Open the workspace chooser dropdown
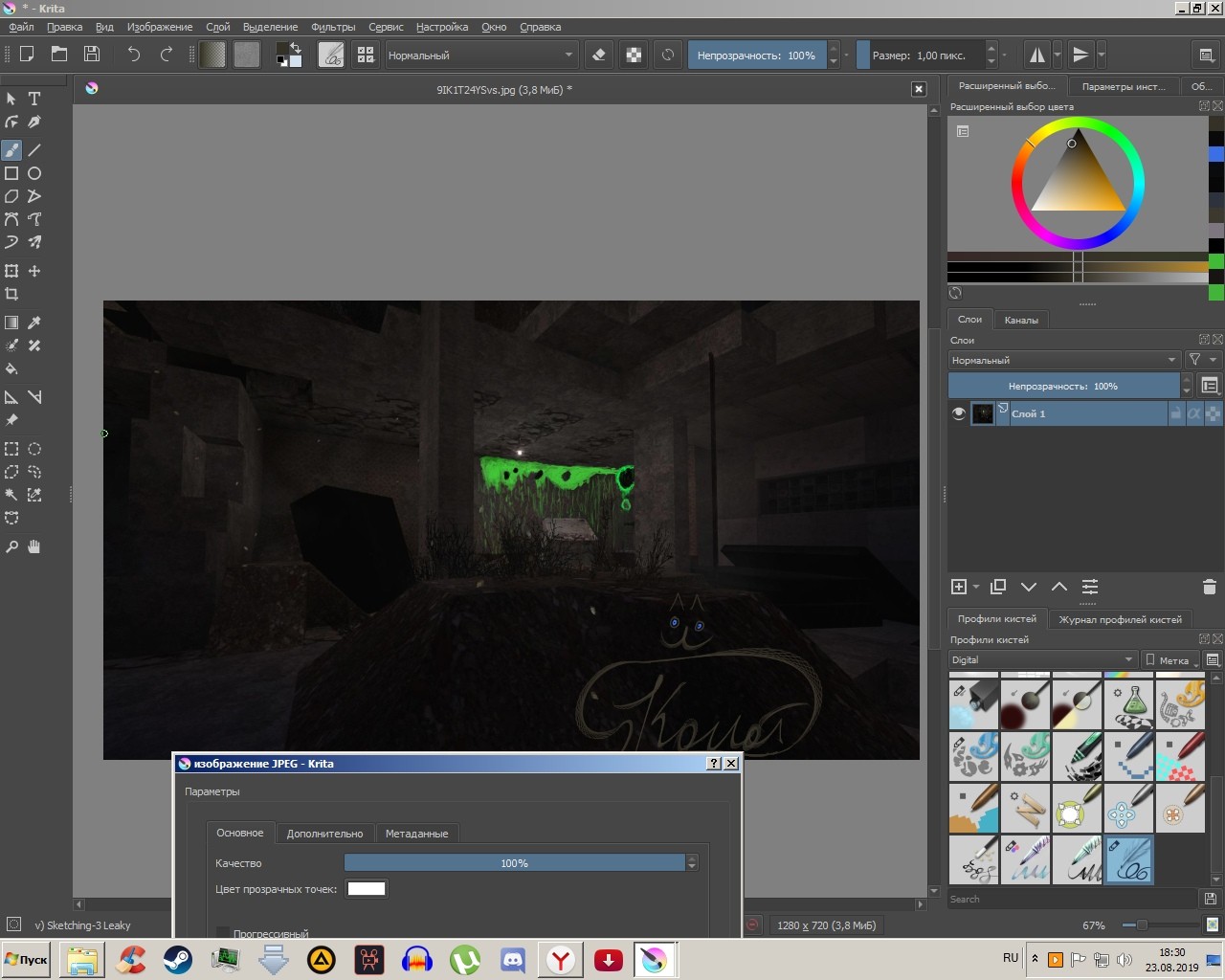This screenshot has width=1225, height=980. tap(1207, 55)
